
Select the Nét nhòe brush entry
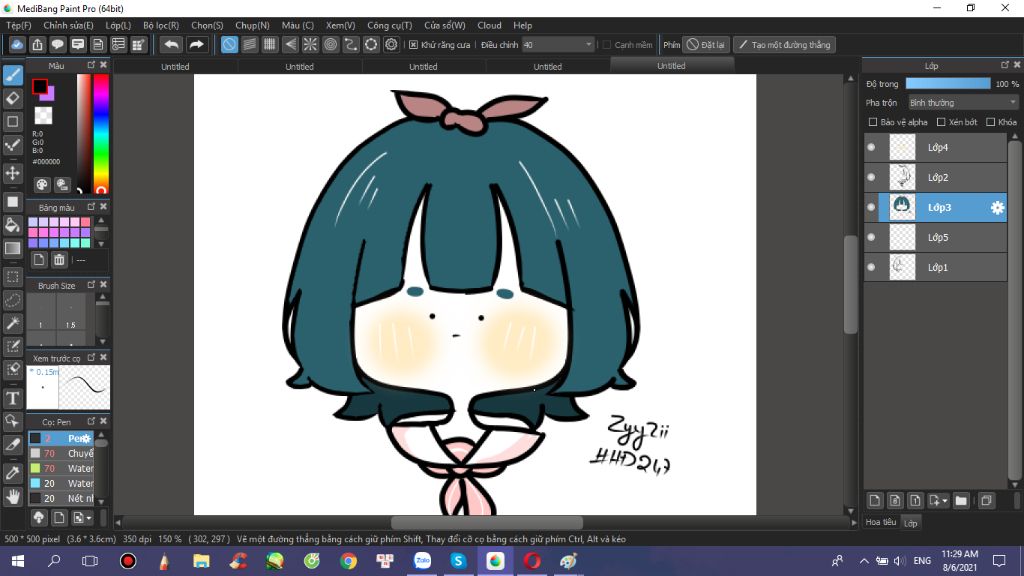coord(61,498)
